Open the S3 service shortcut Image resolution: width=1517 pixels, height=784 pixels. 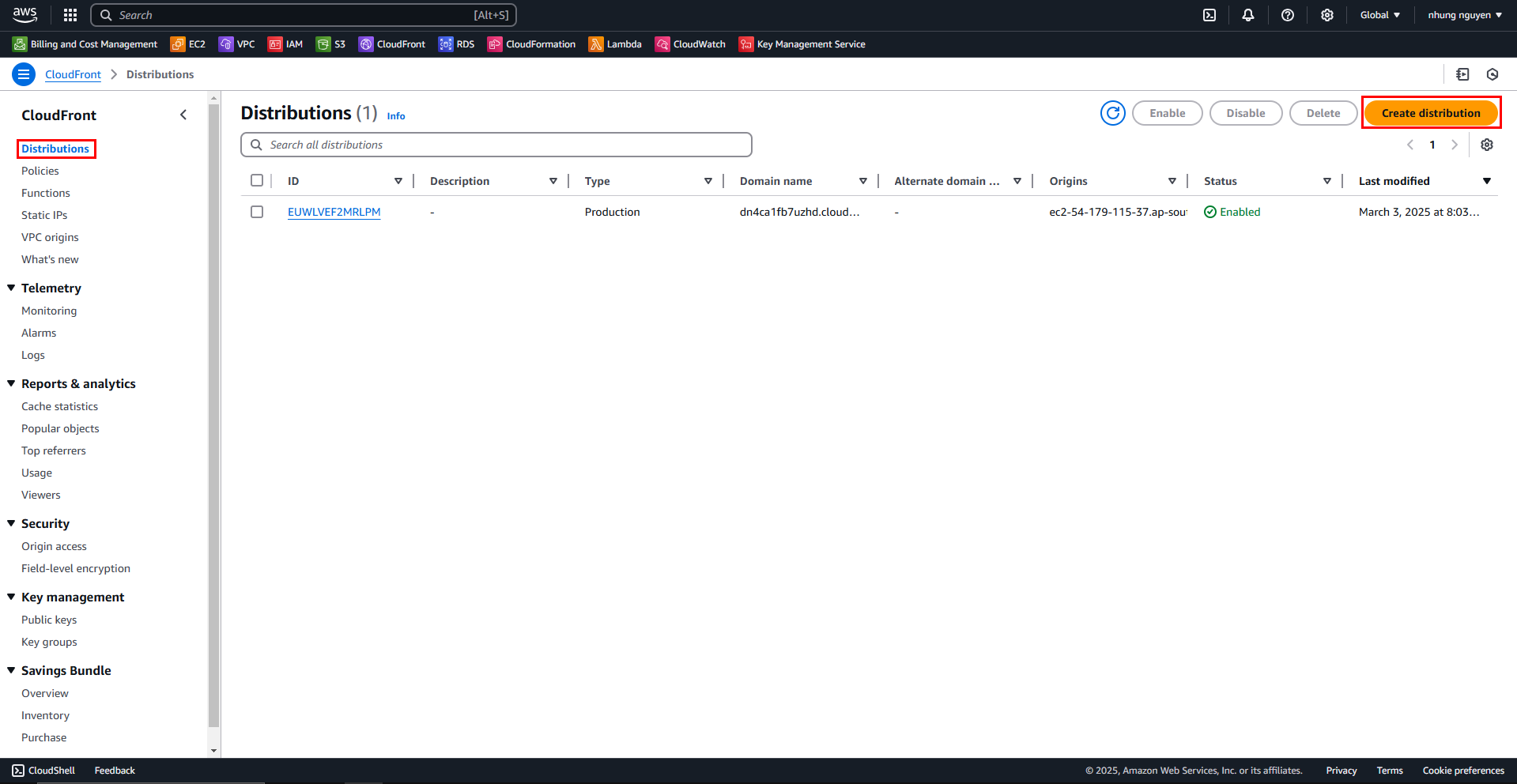pyautogui.click(x=331, y=44)
